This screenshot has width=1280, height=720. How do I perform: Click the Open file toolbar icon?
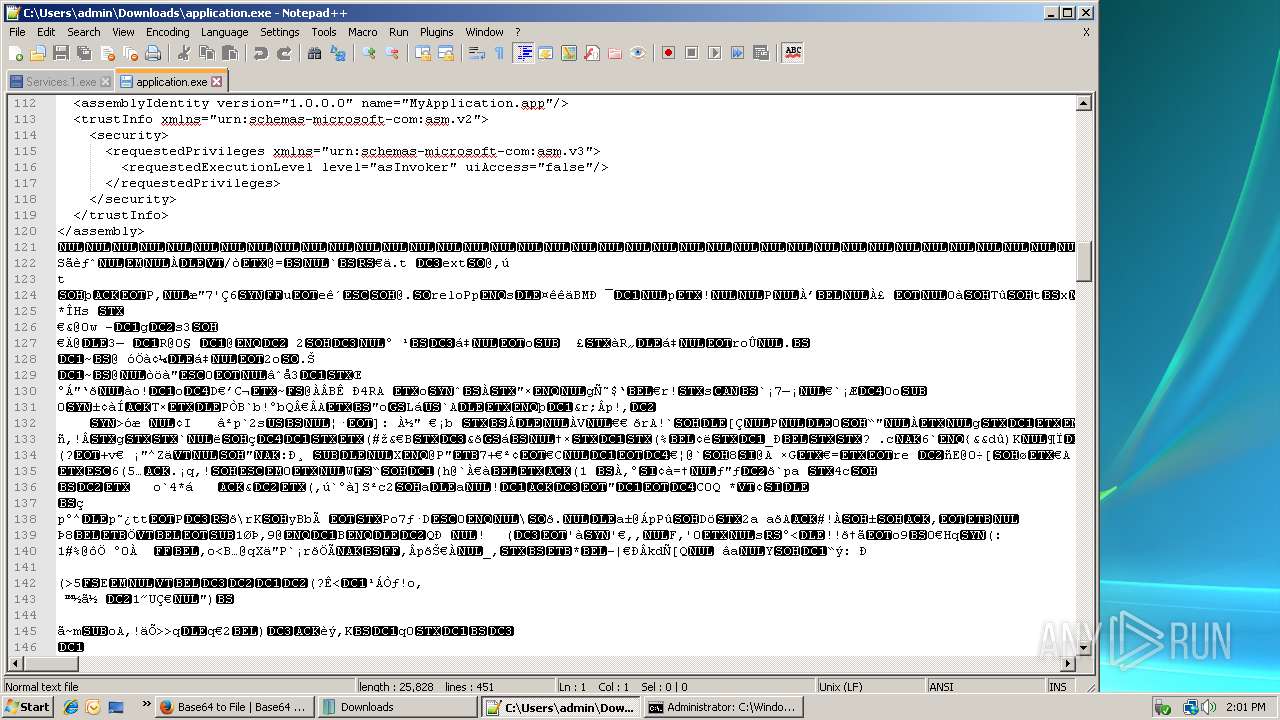(x=38, y=53)
